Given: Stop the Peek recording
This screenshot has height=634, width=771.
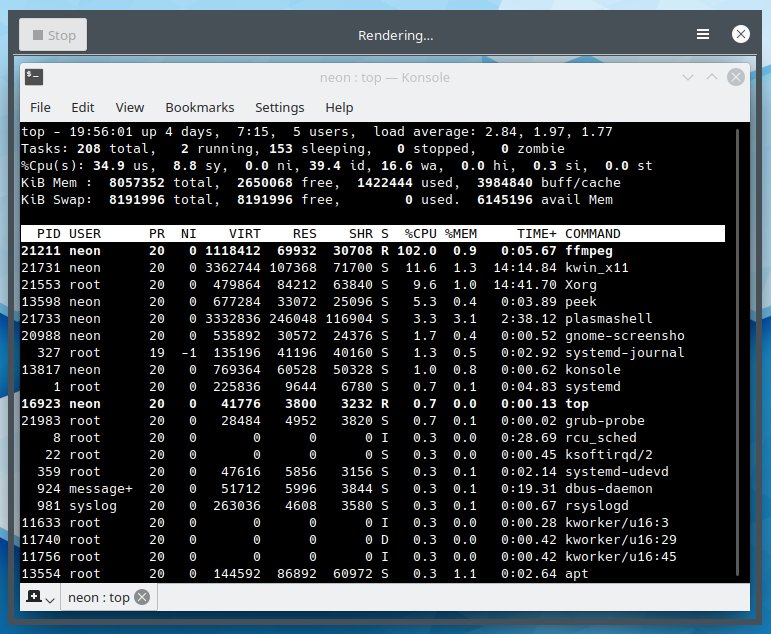Looking at the screenshot, I should 53,34.
